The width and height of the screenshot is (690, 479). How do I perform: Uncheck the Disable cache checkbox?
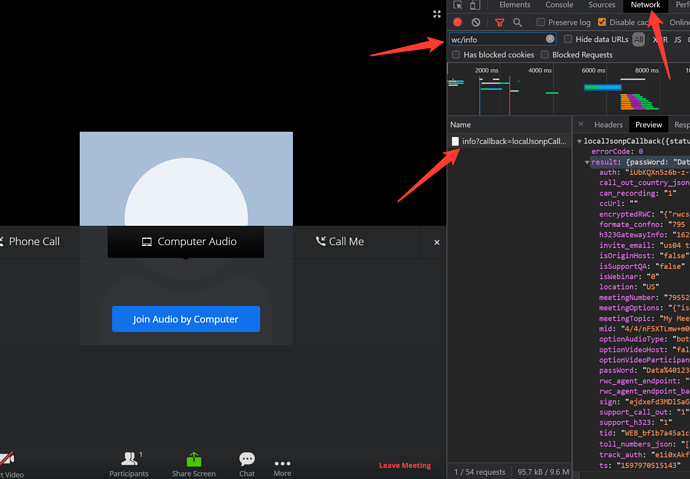point(602,22)
